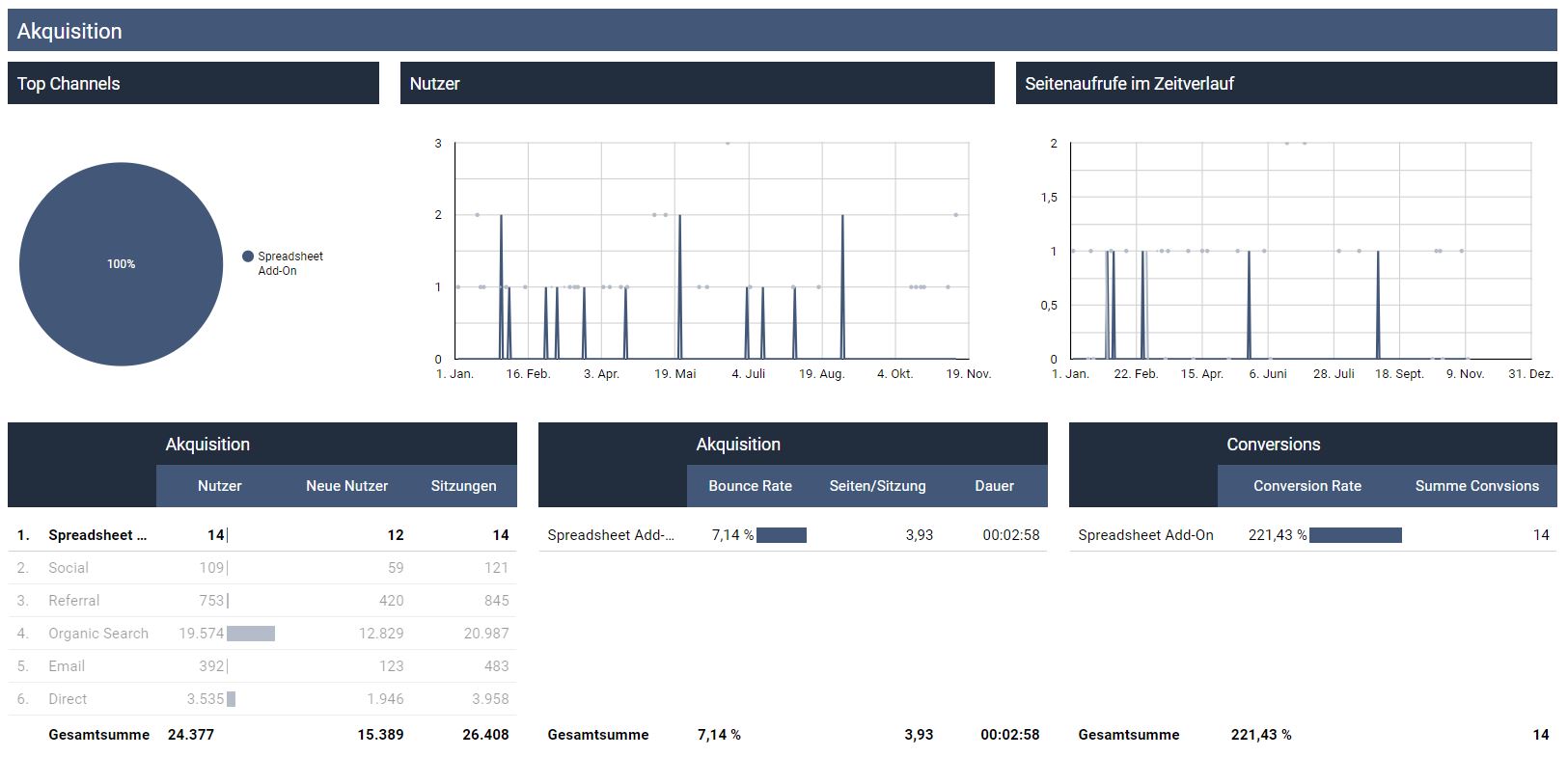This screenshot has width=1568, height=757.
Task: Click the 7,14 % bounce rate bar
Action: (x=782, y=535)
